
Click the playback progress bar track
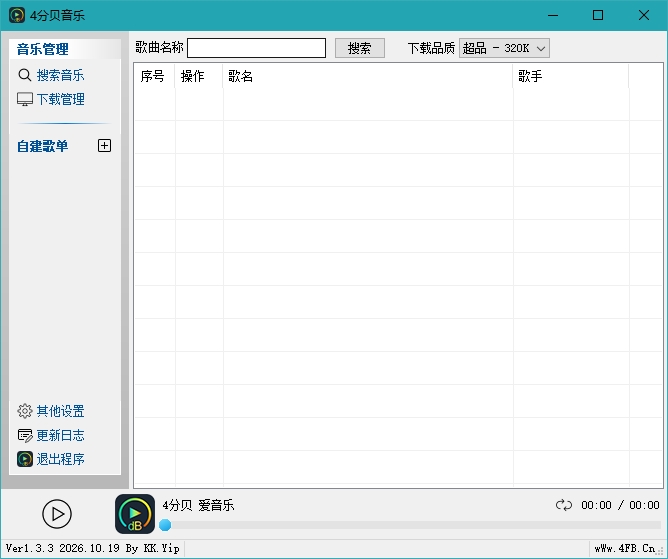(x=410, y=525)
